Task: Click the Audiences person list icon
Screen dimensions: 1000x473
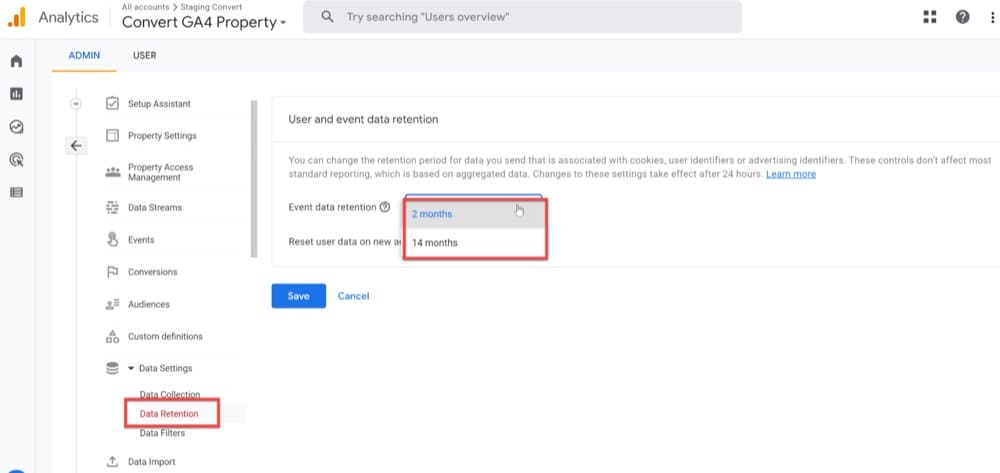Action: coord(112,305)
